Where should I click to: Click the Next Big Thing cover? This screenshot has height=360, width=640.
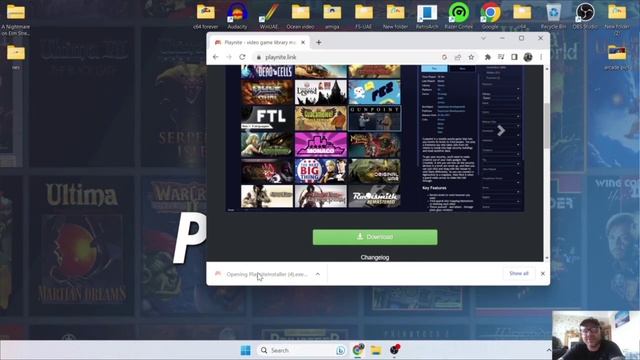321,171
